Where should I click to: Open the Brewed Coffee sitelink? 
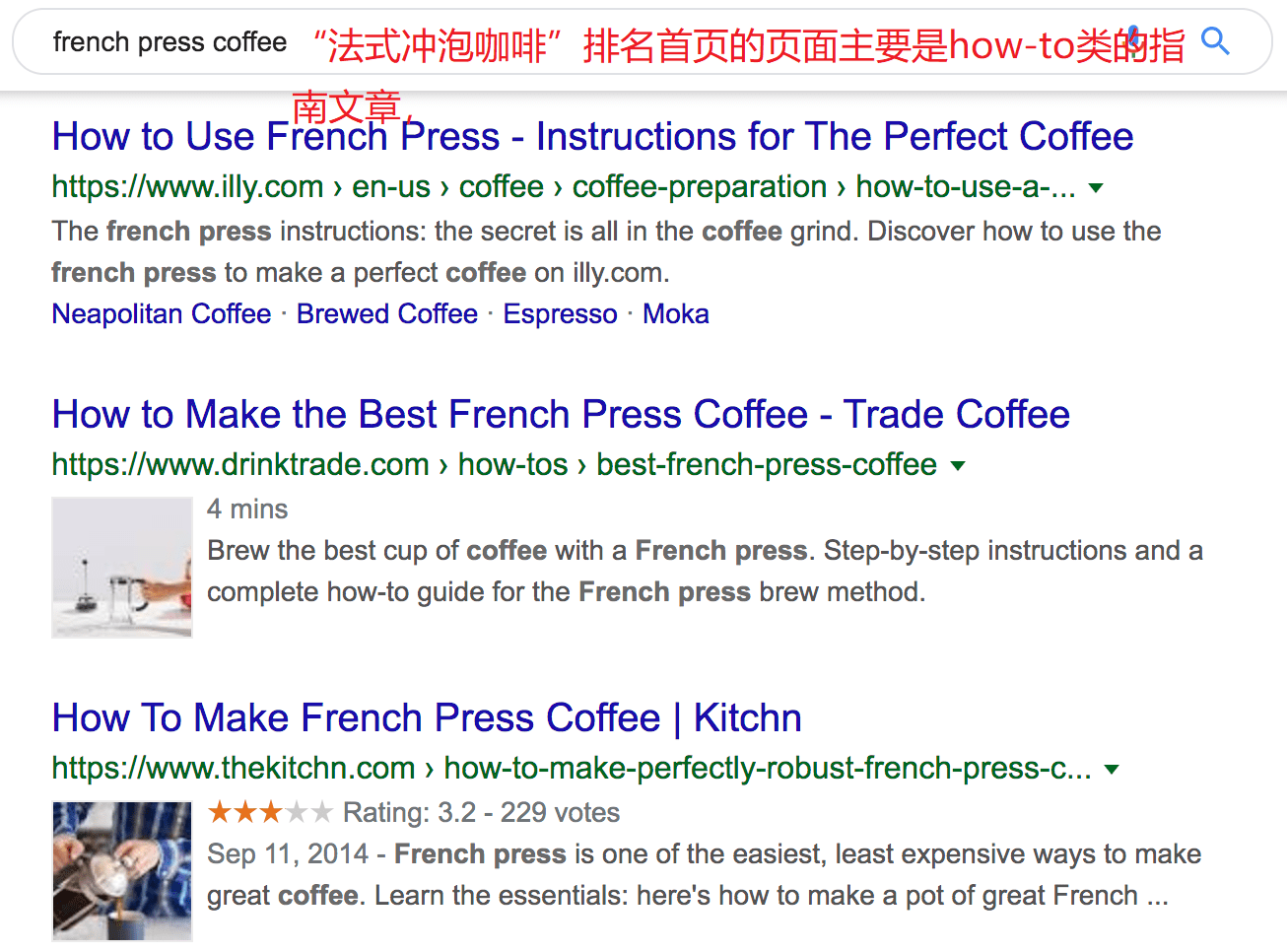[x=387, y=313]
